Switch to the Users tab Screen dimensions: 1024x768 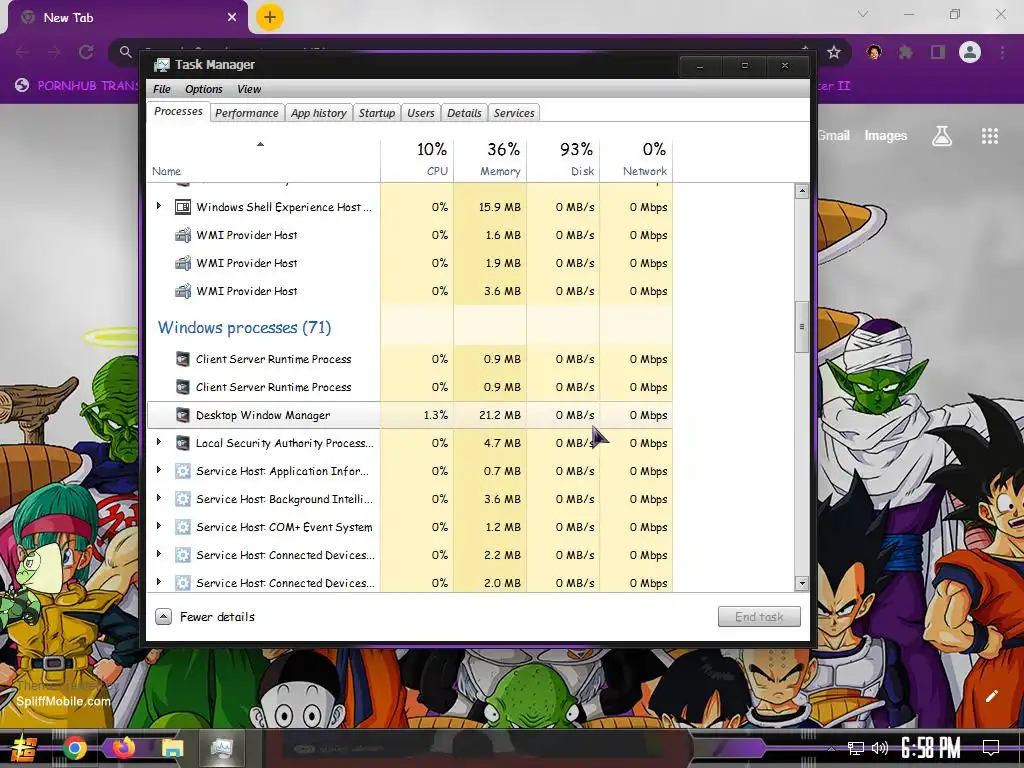coord(421,113)
